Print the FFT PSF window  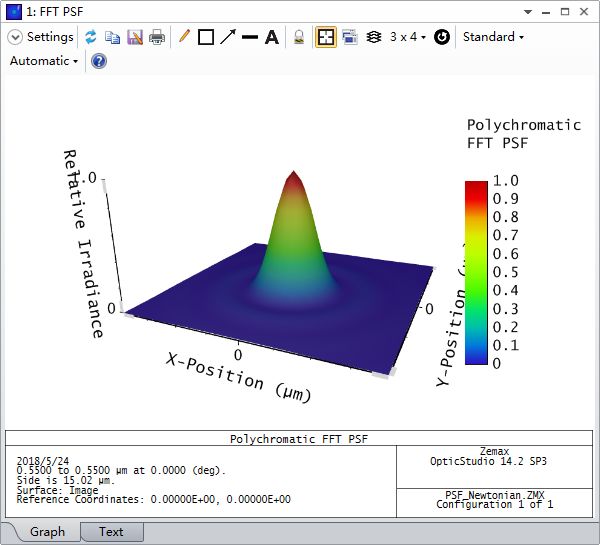tap(157, 37)
